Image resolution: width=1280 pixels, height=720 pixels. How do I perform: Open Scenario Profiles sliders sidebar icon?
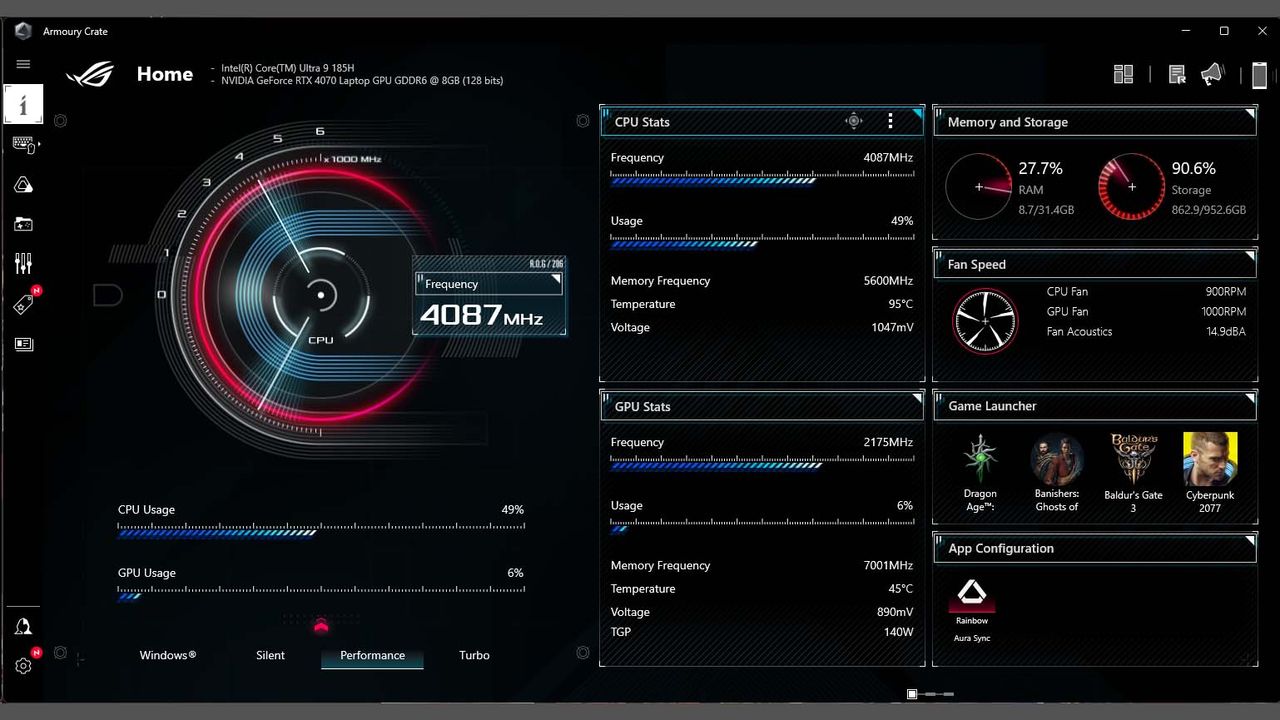[x=23, y=264]
